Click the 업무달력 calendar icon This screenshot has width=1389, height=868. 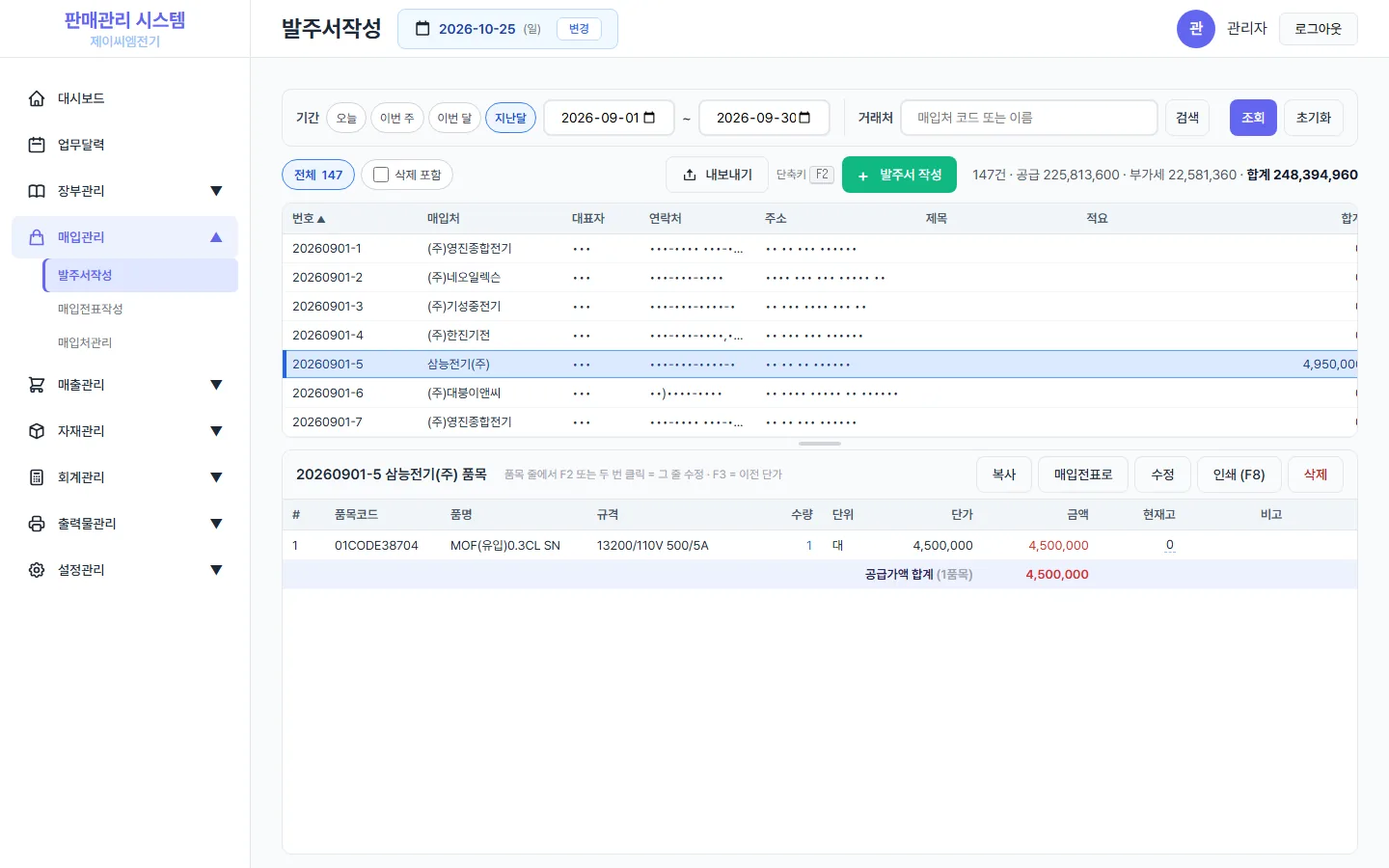coord(37,145)
